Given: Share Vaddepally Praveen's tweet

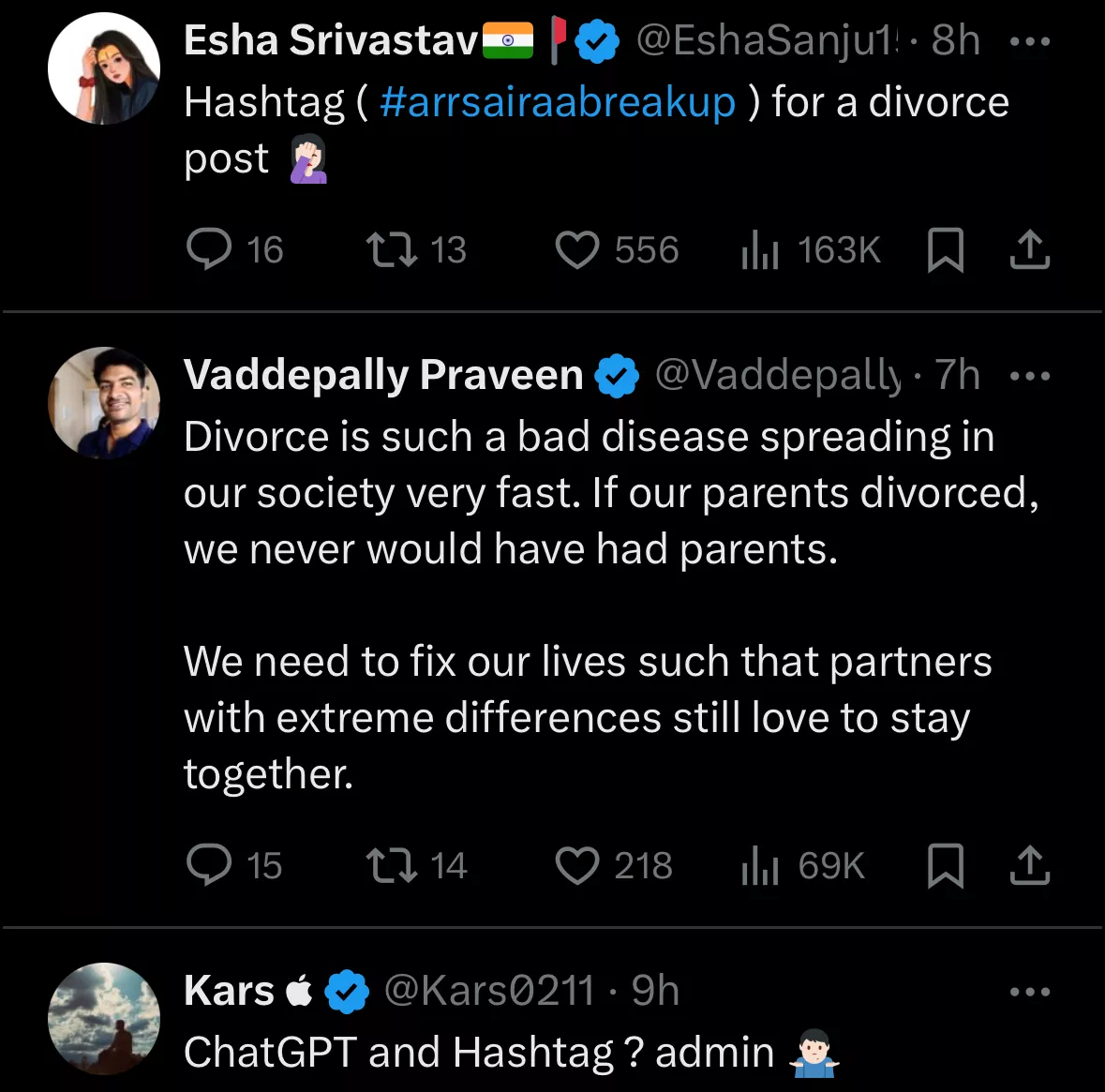Looking at the screenshot, I should click(x=1029, y=865).
